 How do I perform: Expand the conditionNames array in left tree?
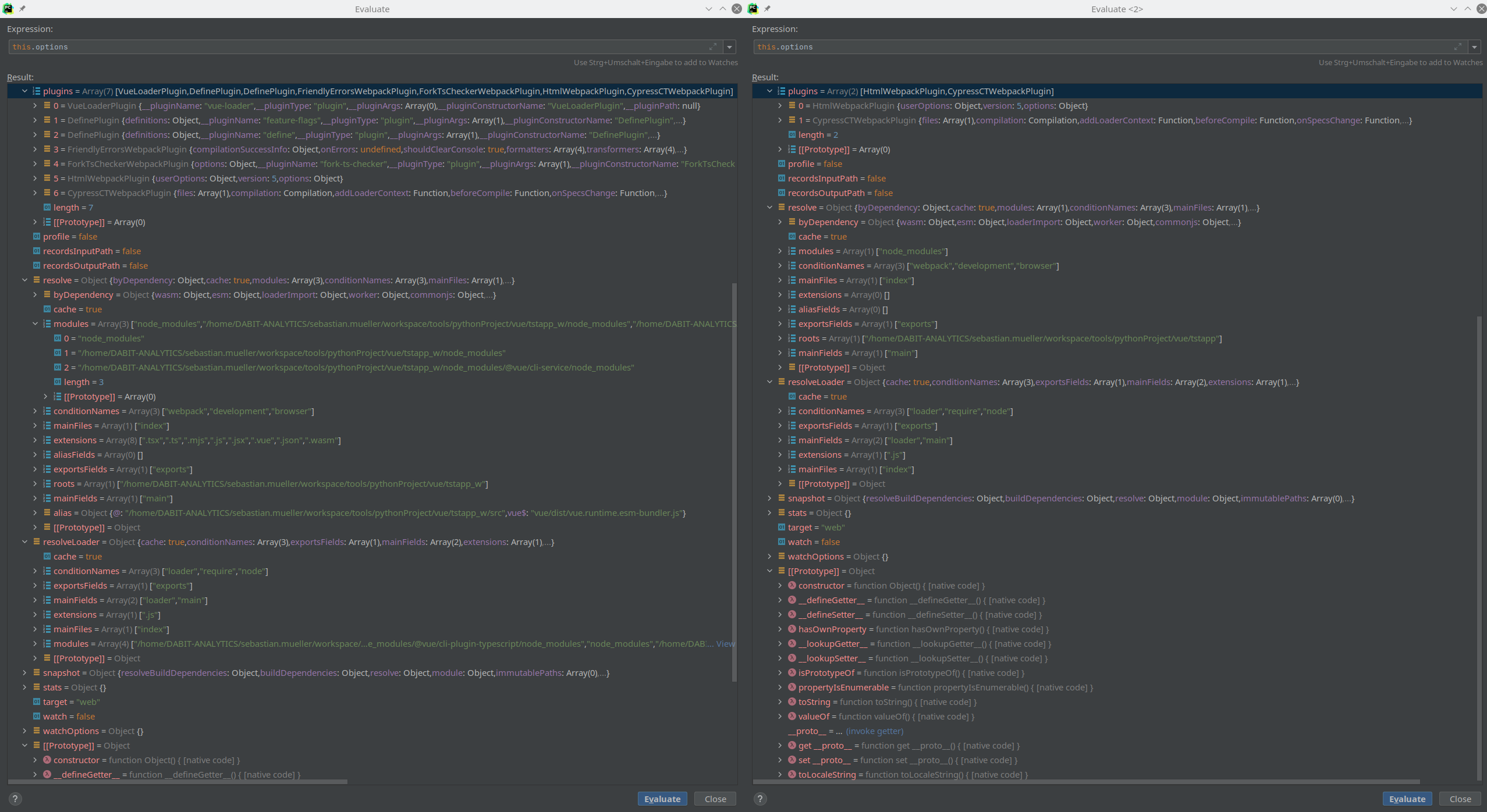click(x=34, y=411)
